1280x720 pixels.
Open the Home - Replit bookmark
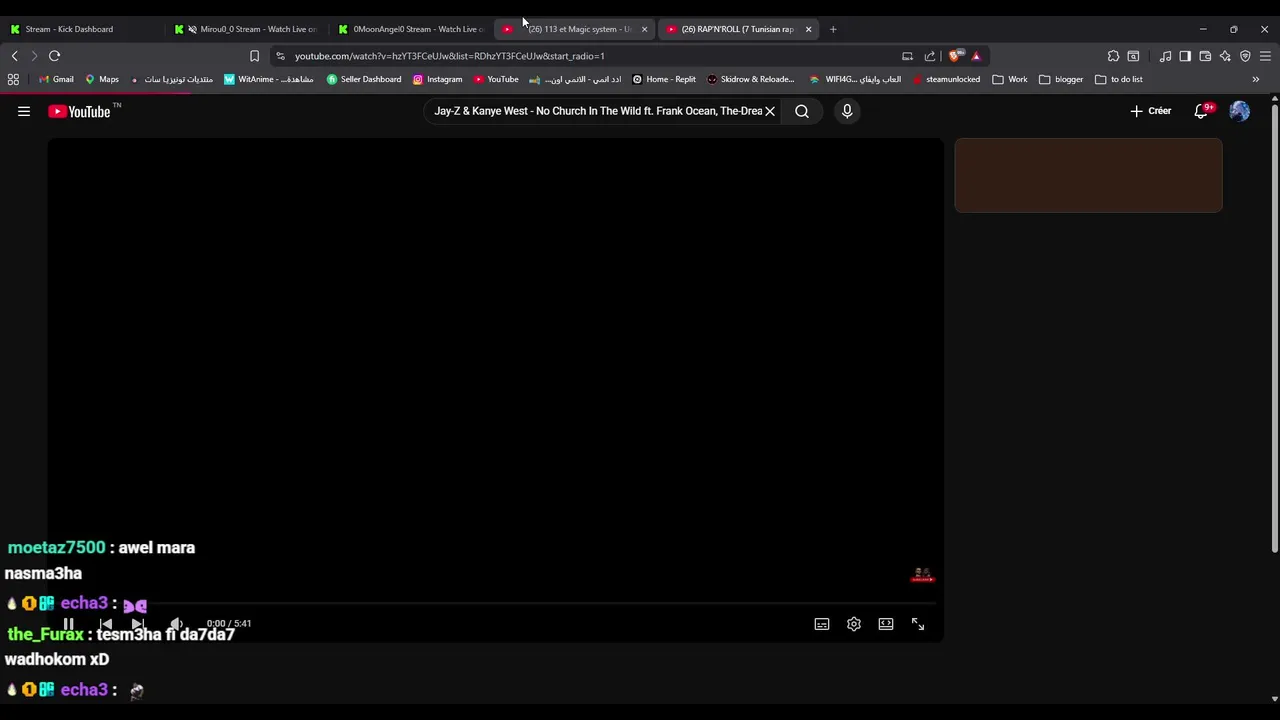point(664,79)
